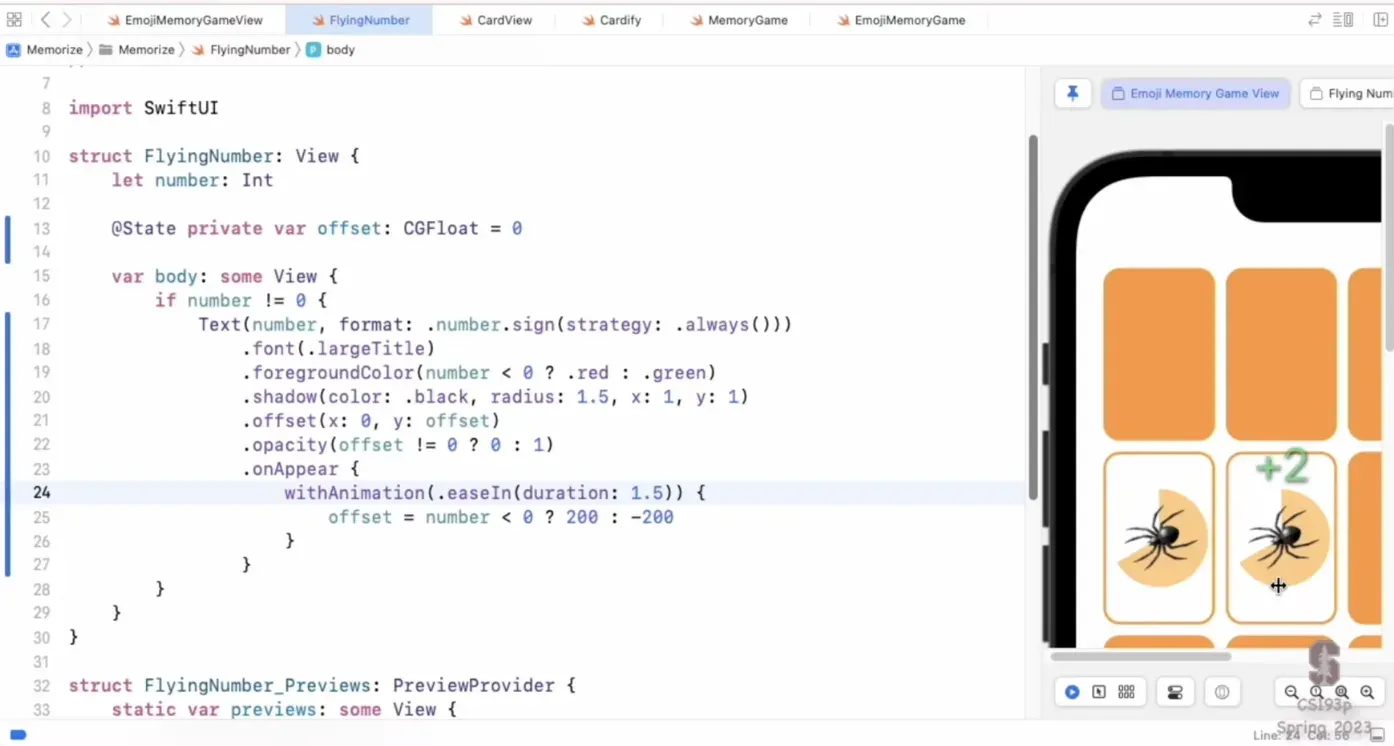Tap the spider card showing +2

point(1281,538)
